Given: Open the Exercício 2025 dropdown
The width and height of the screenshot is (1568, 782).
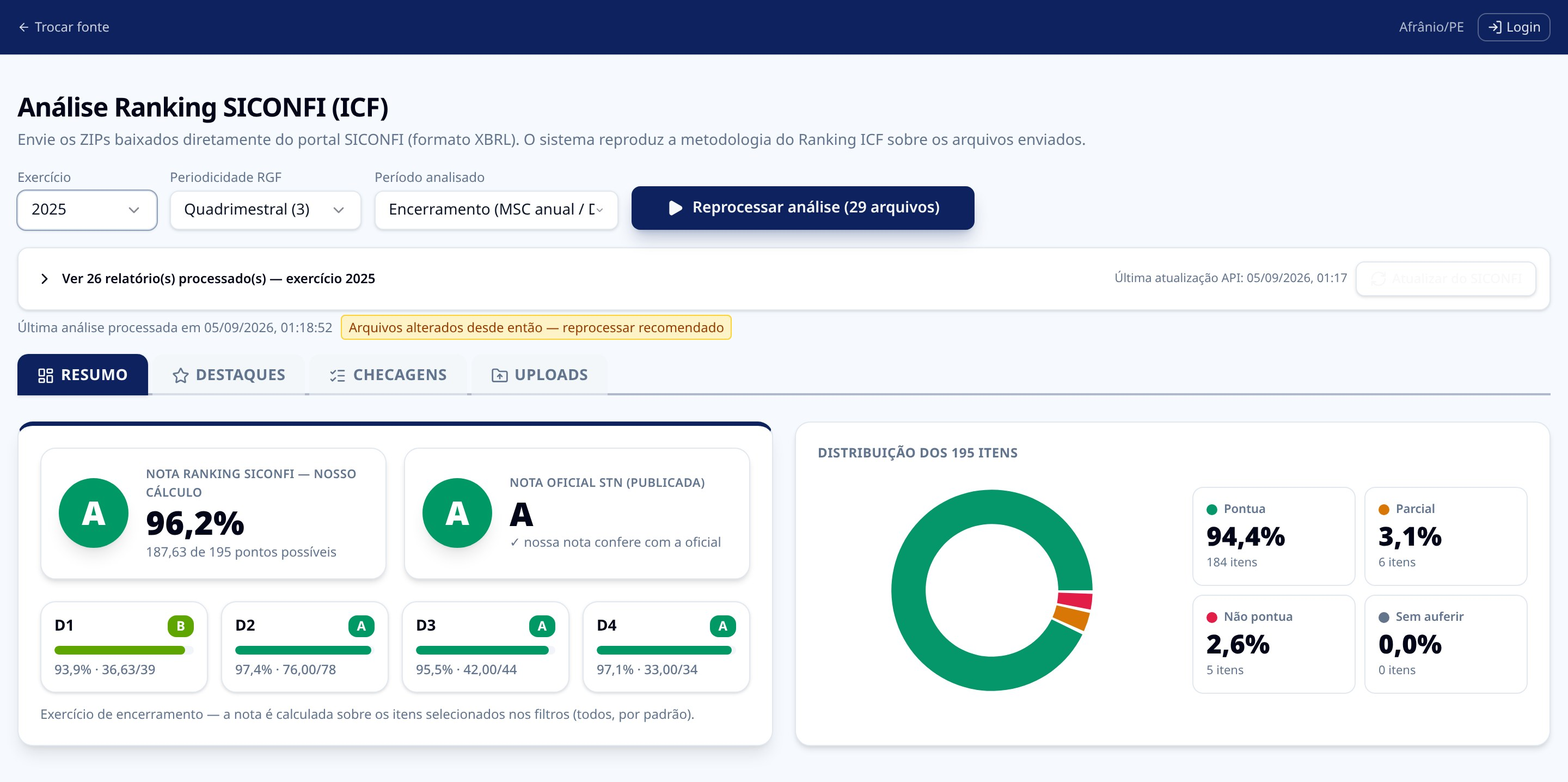Looking at the screenshot, I should click(x=87, y=210).
